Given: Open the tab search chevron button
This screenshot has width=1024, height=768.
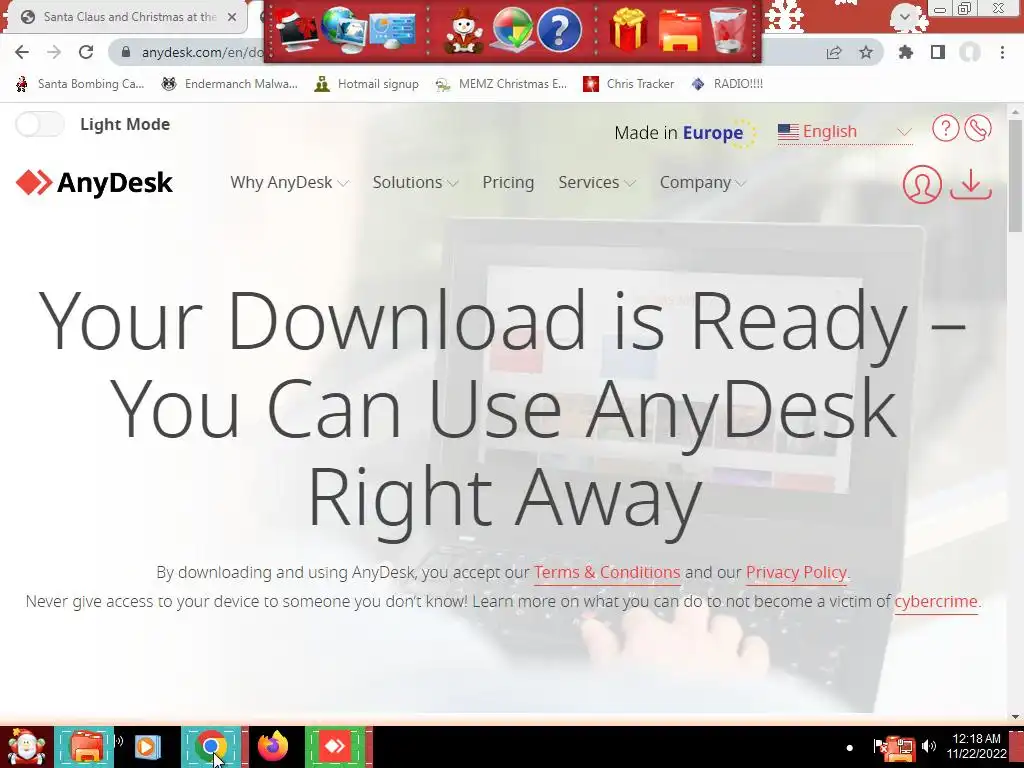Looking at the screenshot, I should click(904, 17).
